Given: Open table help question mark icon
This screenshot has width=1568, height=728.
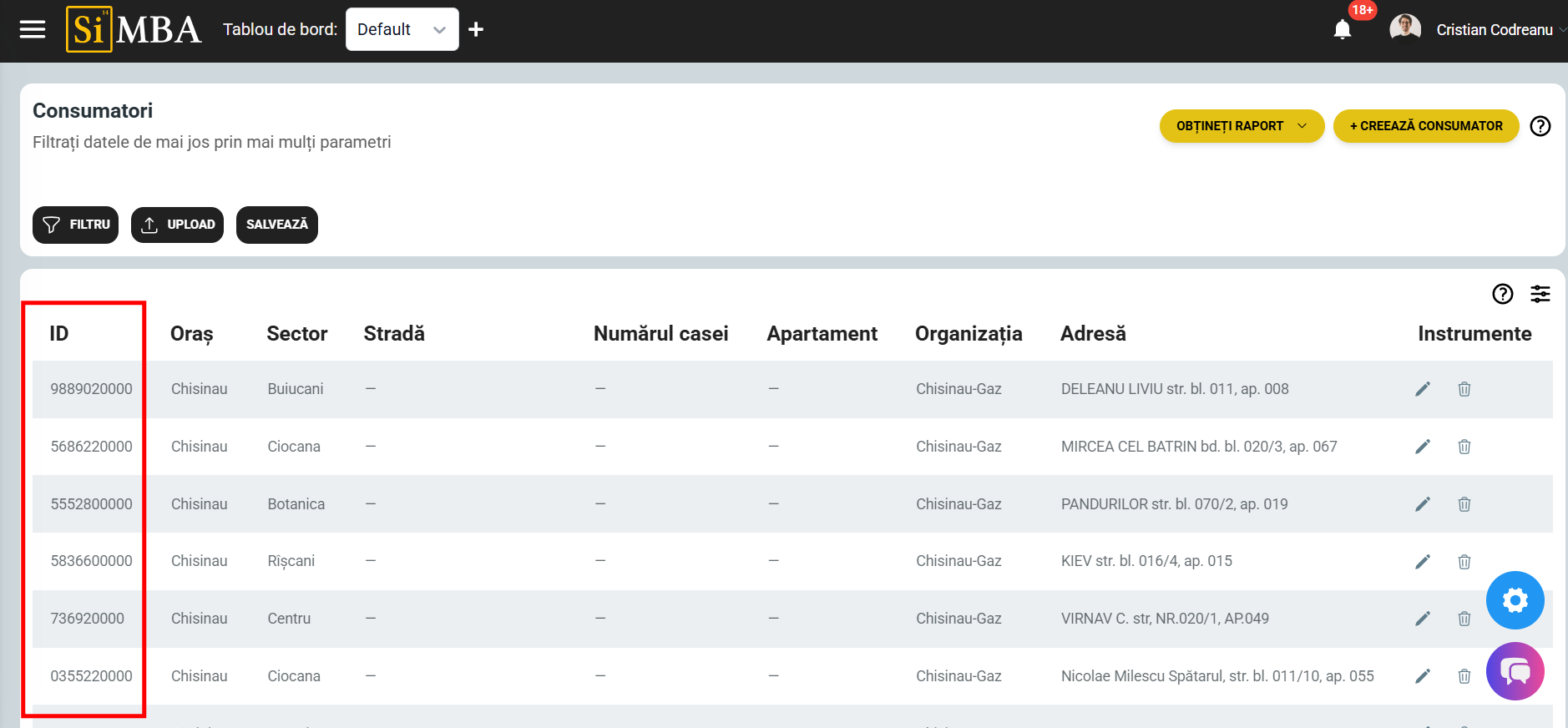Looking at the screenshot, I should (x=1502, y=294).
